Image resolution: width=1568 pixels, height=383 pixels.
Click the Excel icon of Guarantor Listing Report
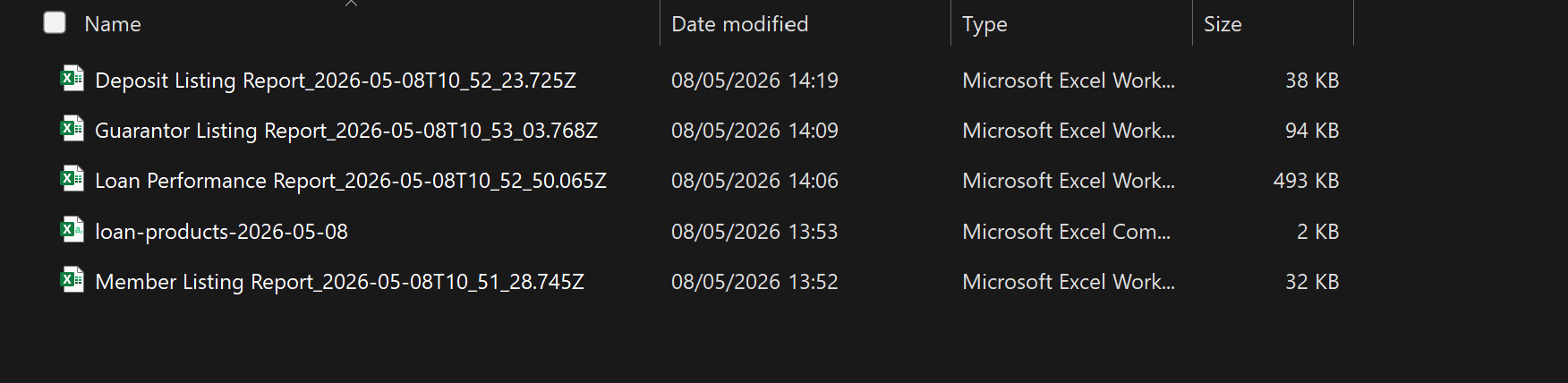72,130
